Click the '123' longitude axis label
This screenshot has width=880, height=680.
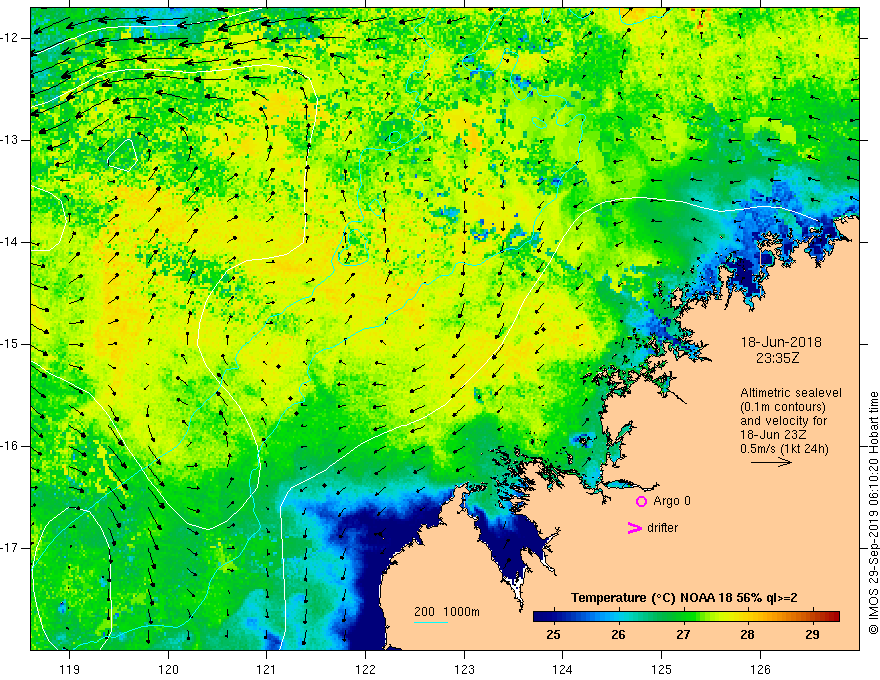tap(464, 669)
